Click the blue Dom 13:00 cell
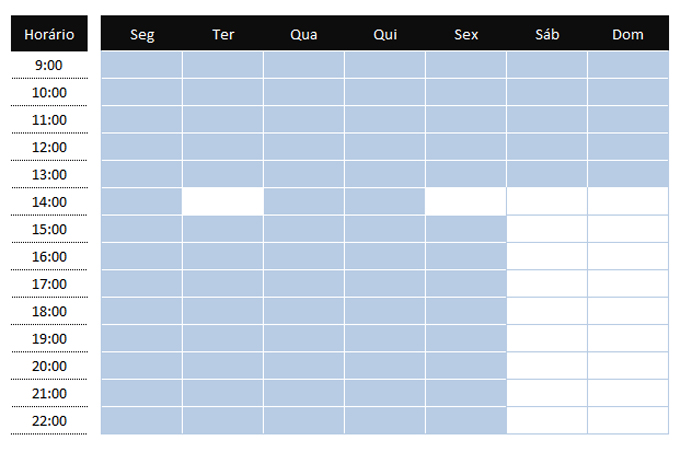 [627, 174]
